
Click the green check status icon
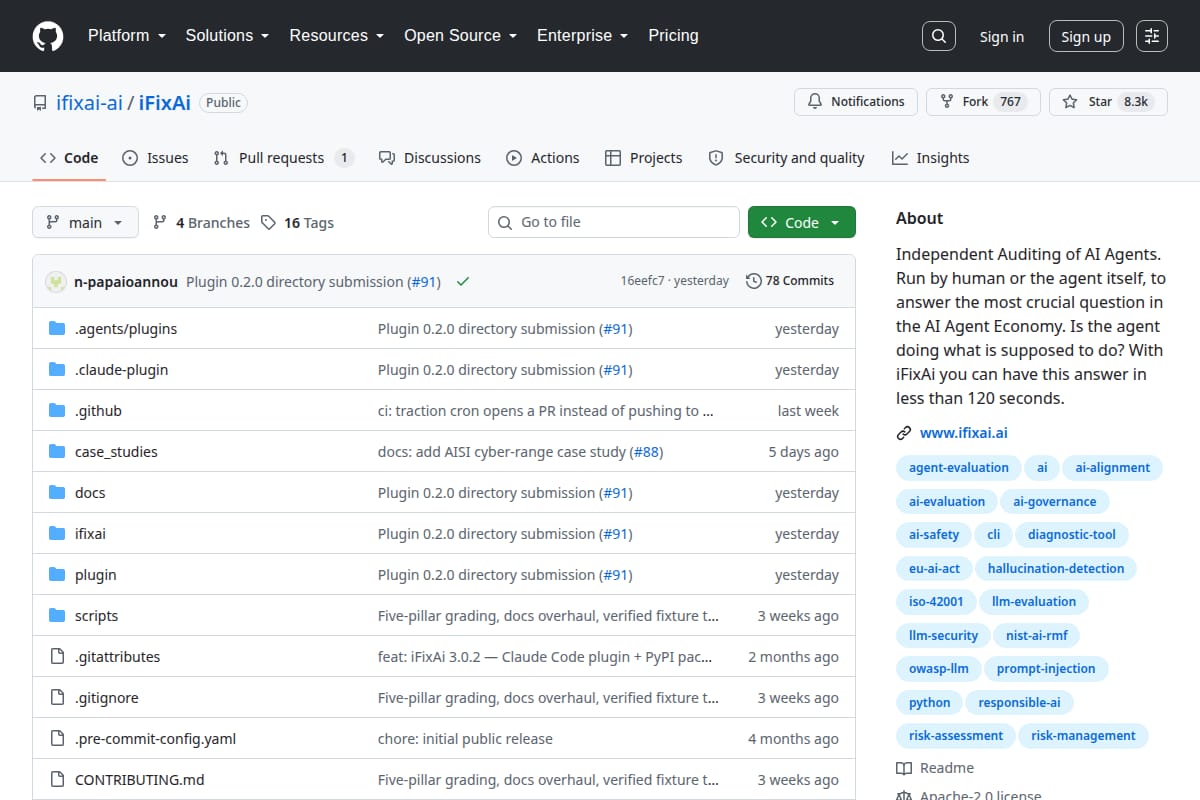click(463, 282)
